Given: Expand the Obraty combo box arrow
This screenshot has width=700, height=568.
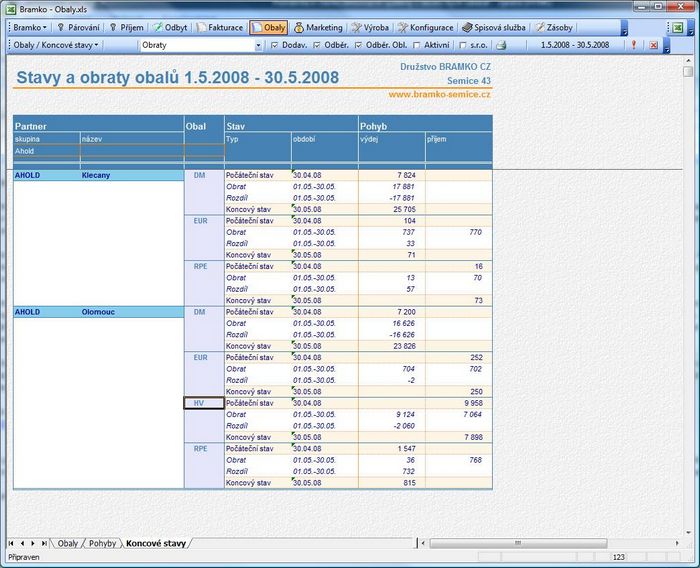Looking at the screenshot, I should 258,46.
